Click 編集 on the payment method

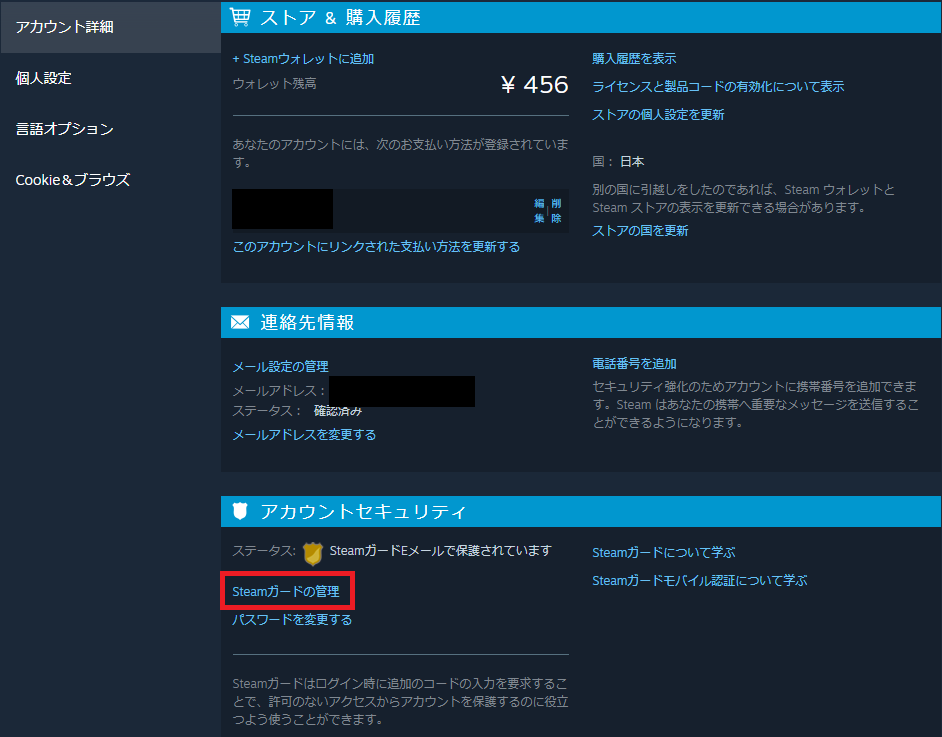[539, 211]
